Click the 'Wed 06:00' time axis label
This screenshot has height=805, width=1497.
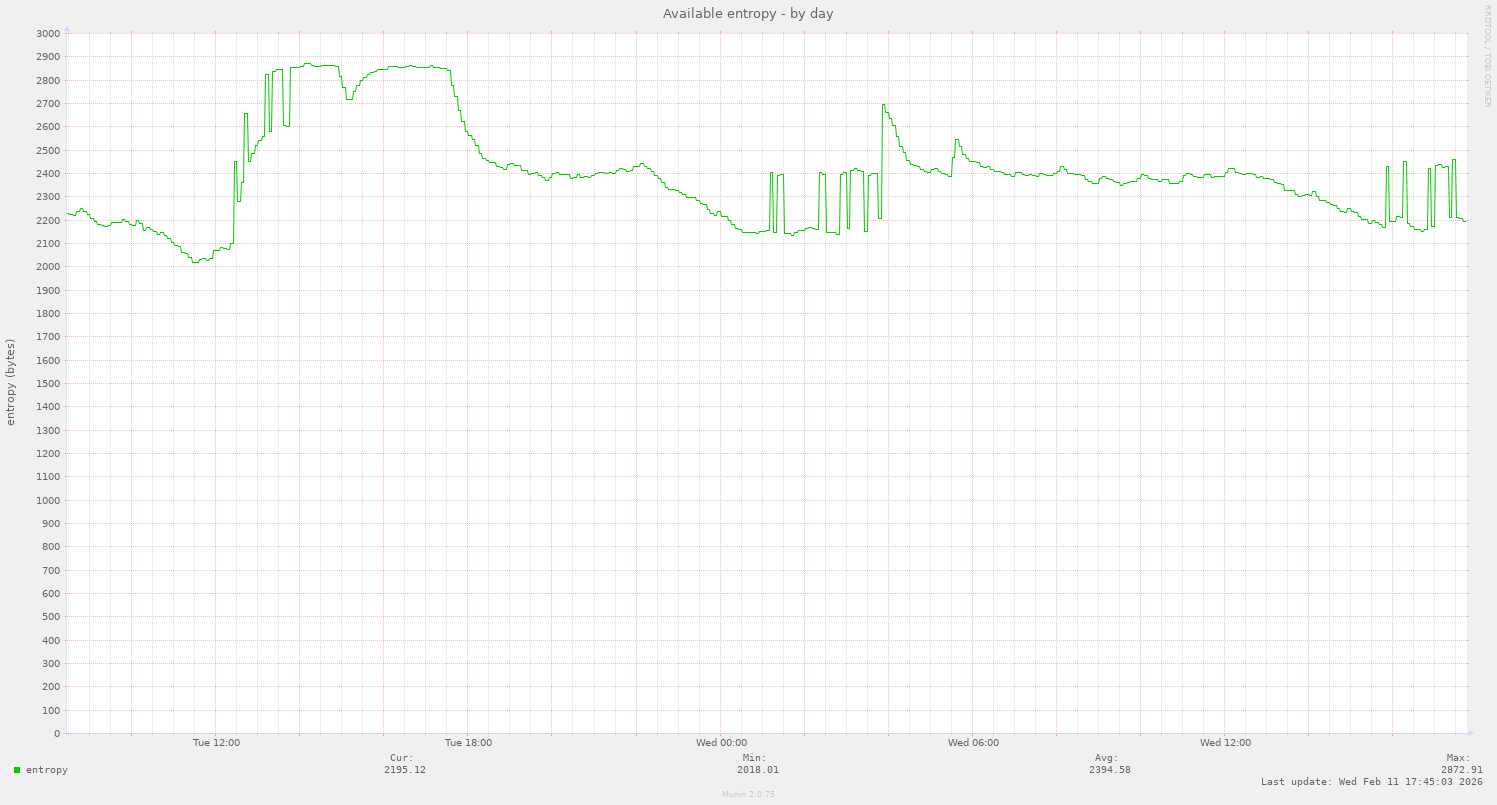pyautogui.click(x=973, y=743)
